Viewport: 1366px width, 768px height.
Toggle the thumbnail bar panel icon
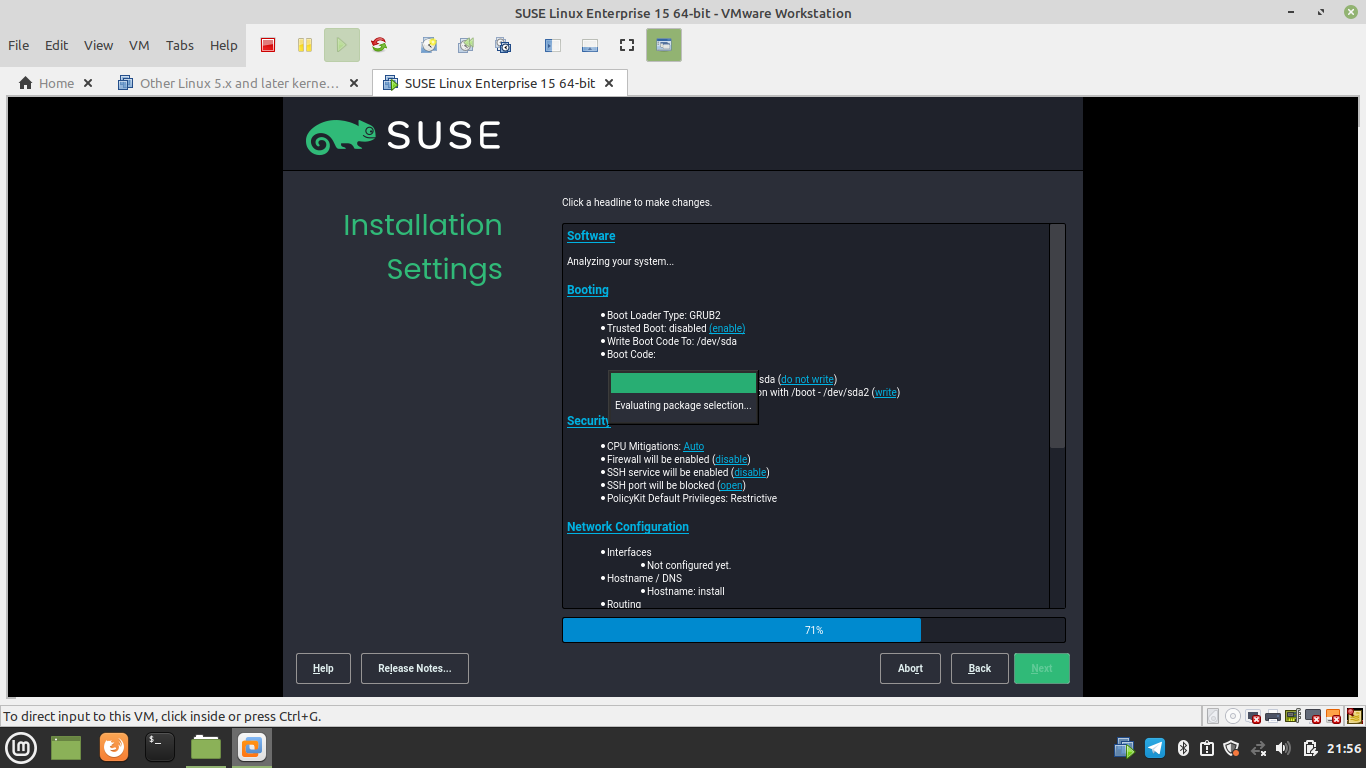590,45
